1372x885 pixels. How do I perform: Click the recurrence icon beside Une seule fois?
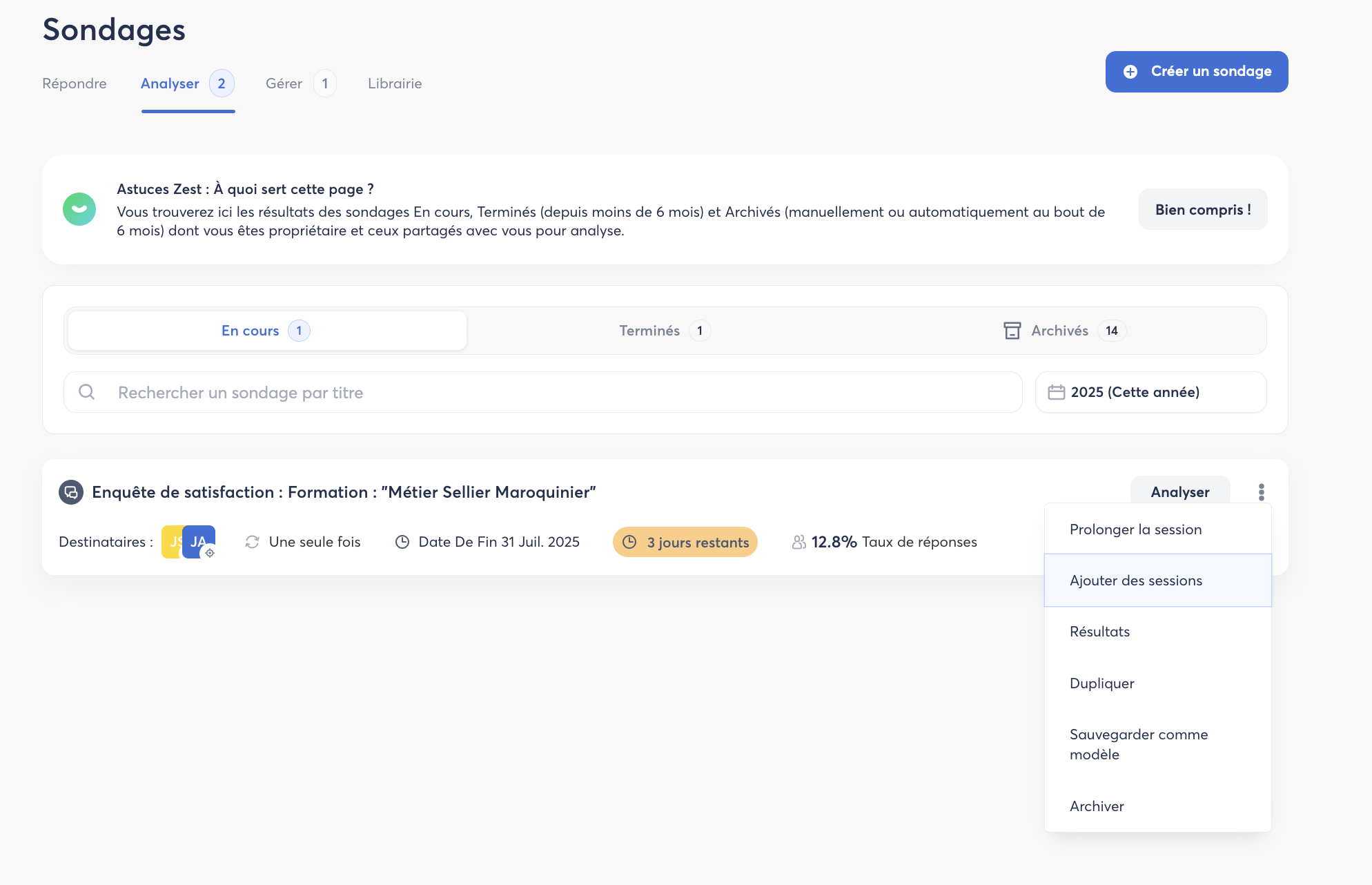pyautogui.click(x=253, y=542)
